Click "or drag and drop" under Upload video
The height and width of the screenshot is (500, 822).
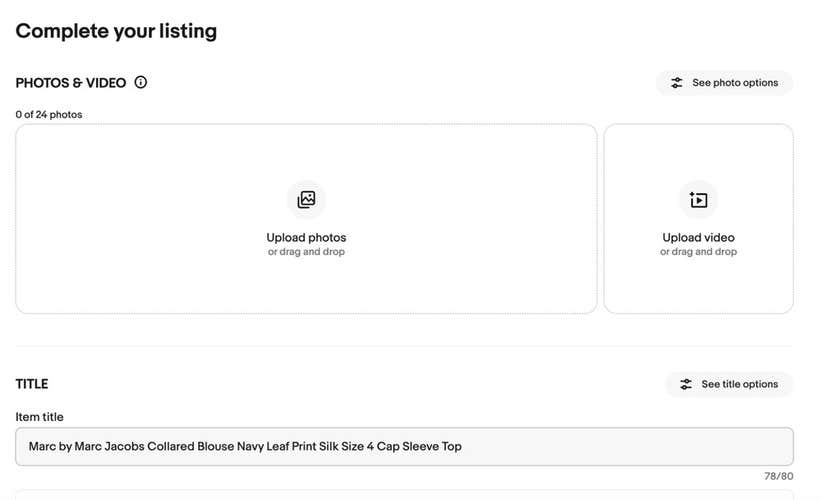click(698, 252)
